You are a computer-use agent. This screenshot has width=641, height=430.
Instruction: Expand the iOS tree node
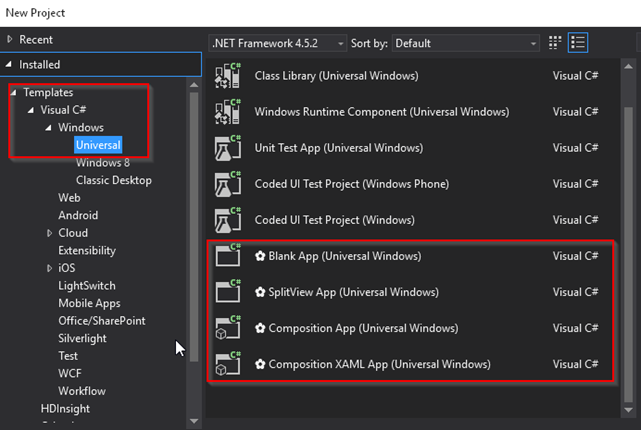[x=49, y=268]
